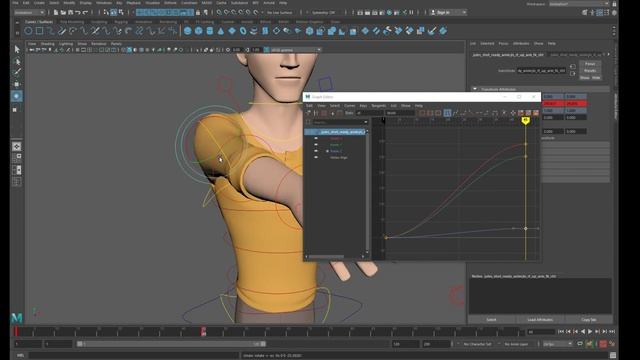Click the Redo arrow in status line
This screenshot has height=360, width=640.
pos(85,13)
